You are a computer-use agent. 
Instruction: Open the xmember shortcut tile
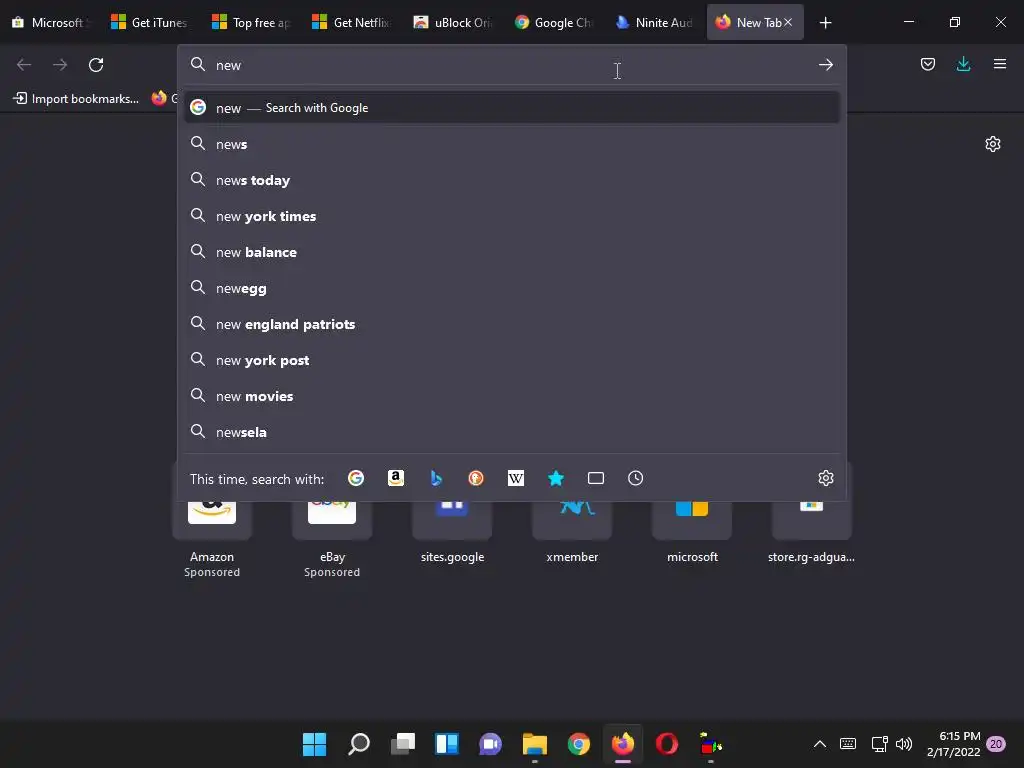click(x=572, y=522)
